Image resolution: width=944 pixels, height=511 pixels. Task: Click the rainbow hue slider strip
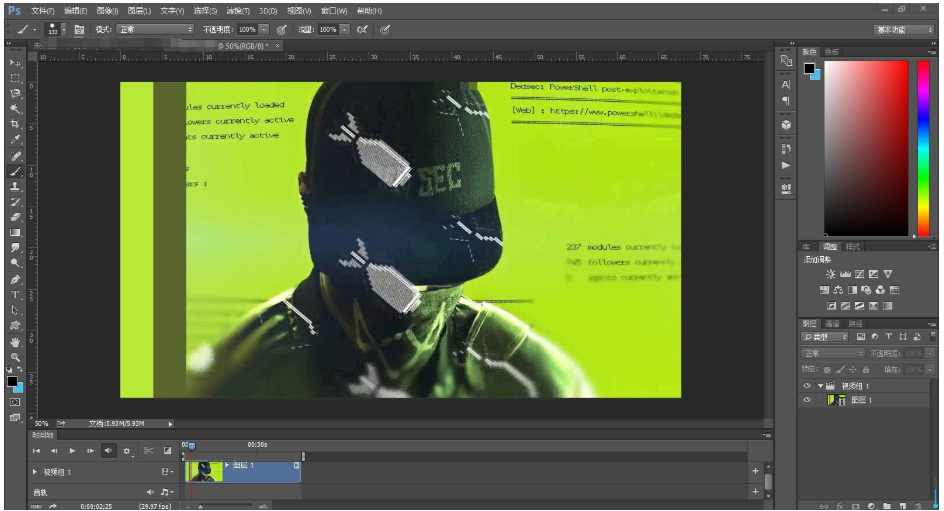[923, 148]
